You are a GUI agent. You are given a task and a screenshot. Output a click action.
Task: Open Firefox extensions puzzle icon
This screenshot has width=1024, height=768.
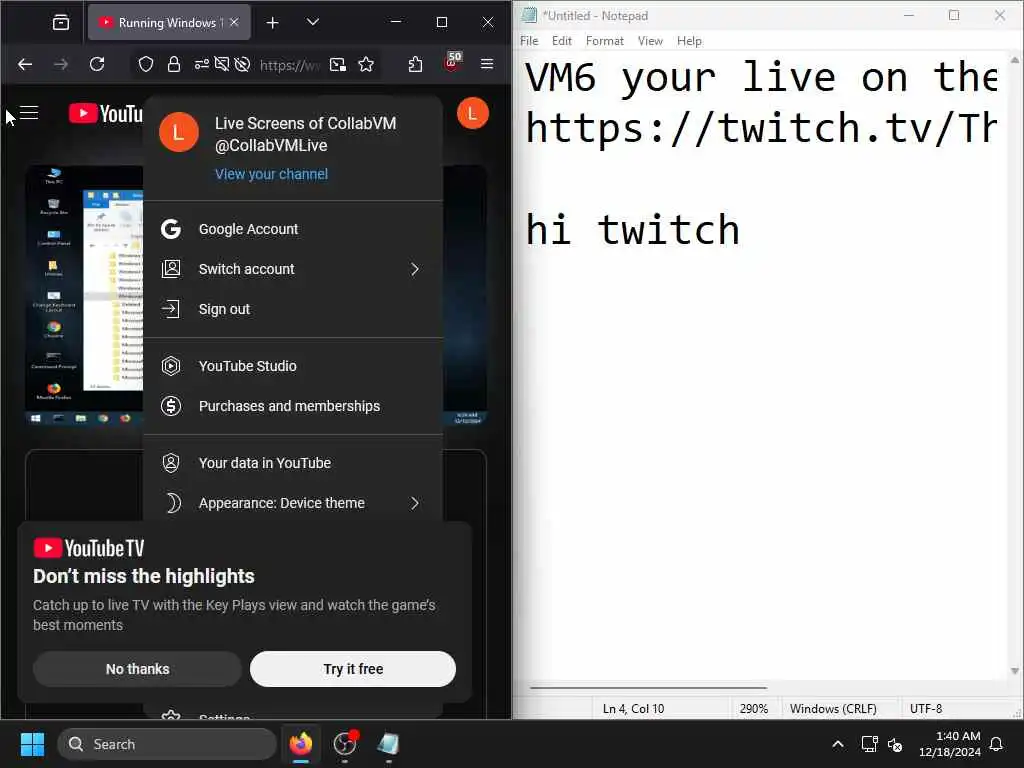pyautogui.click(x=415, y=64)
